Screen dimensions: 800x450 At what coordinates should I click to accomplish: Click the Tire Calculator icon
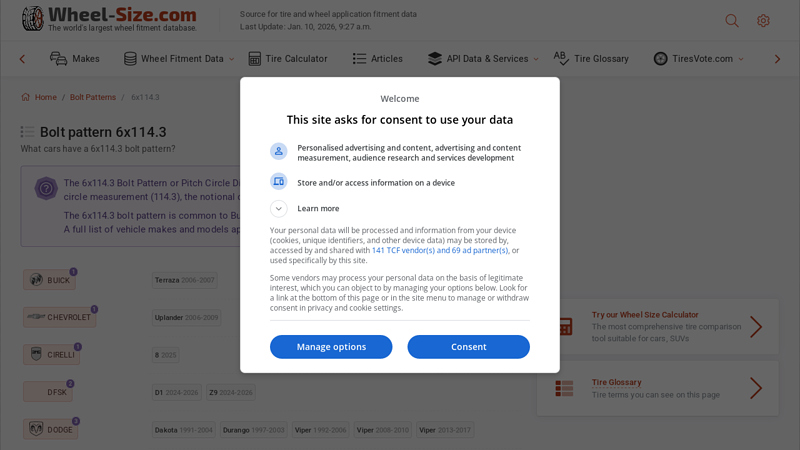[x=255, y=59]
